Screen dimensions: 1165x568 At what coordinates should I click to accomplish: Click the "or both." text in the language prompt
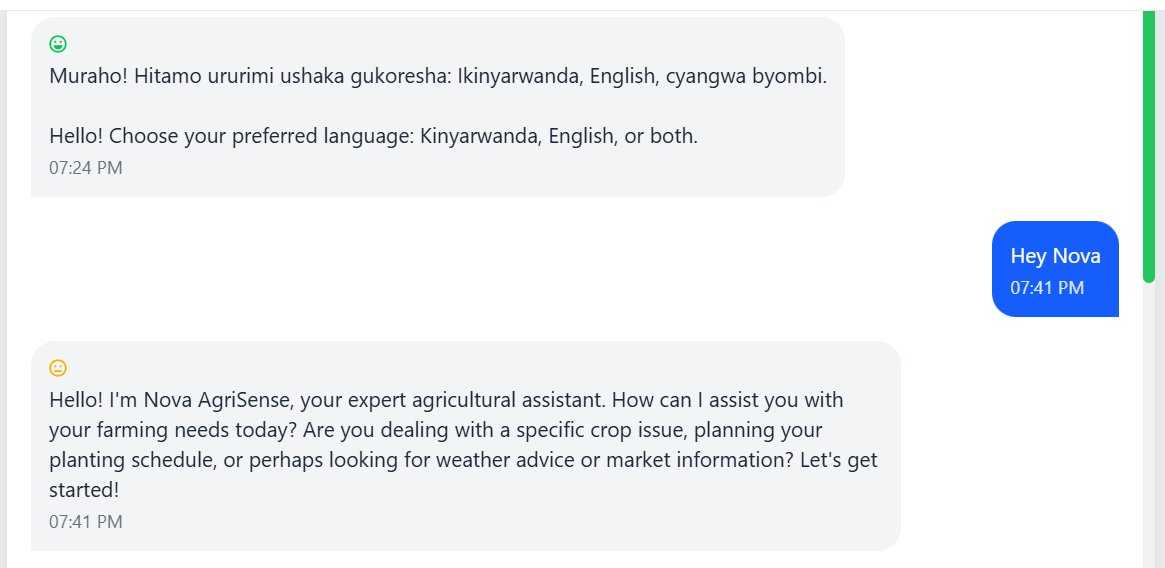[x=660, y=136]
